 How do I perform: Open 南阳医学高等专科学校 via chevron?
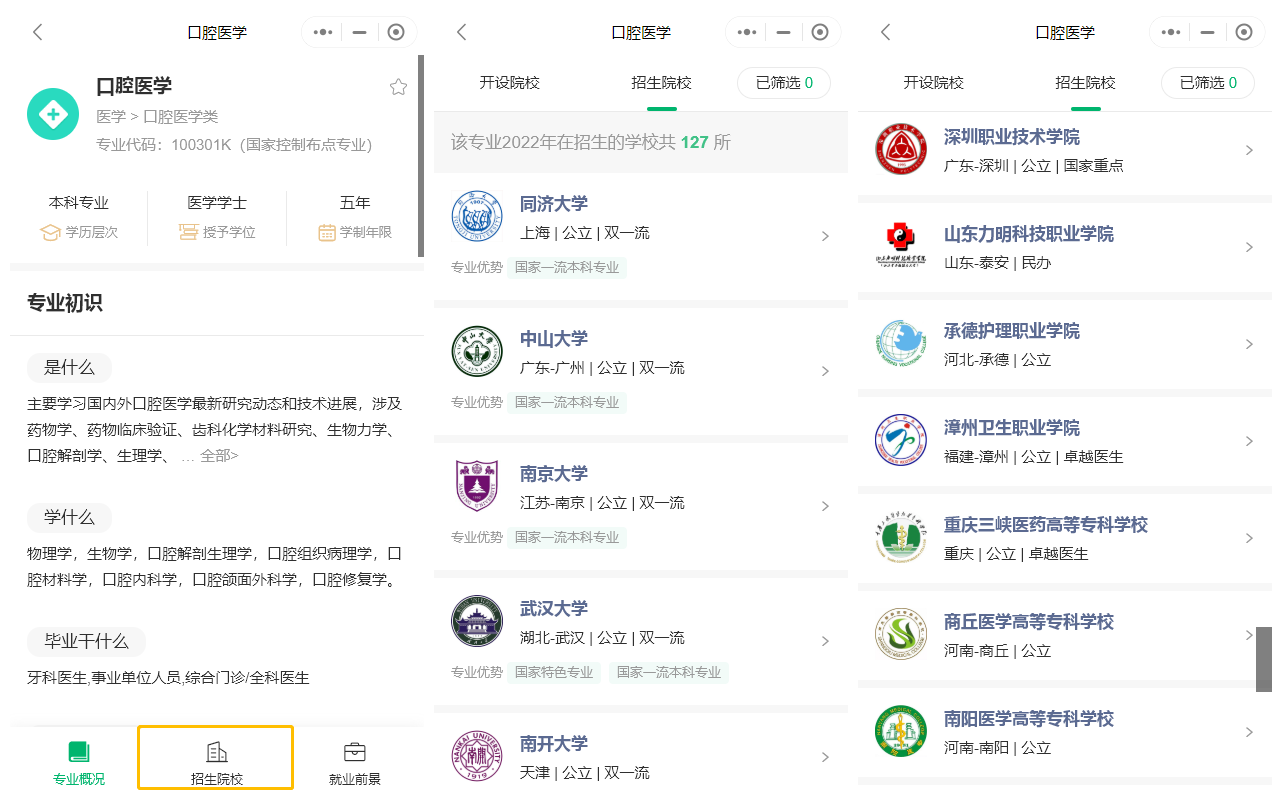point(1249,732)
